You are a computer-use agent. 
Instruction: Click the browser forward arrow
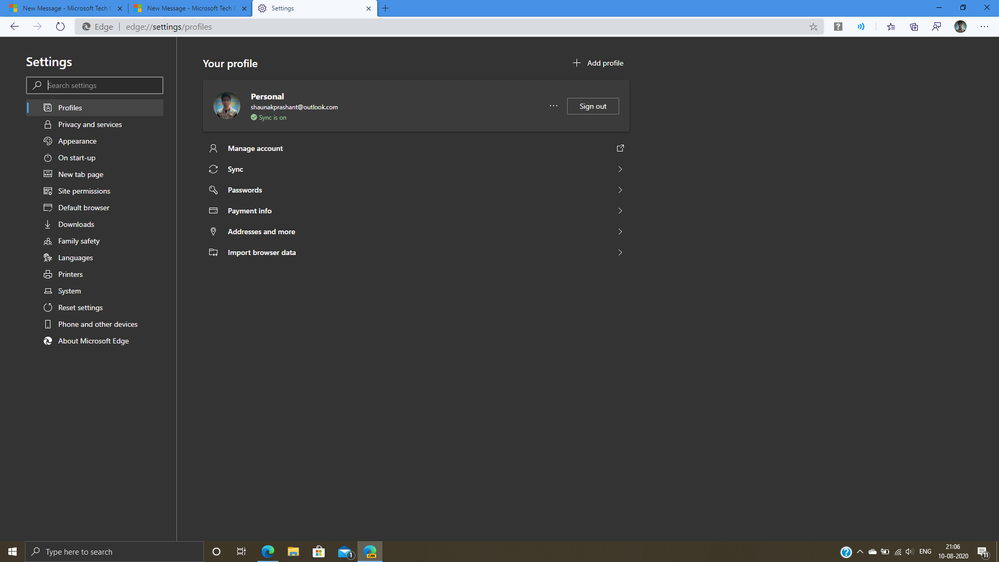pyautogui.click(x=37, y=27)
